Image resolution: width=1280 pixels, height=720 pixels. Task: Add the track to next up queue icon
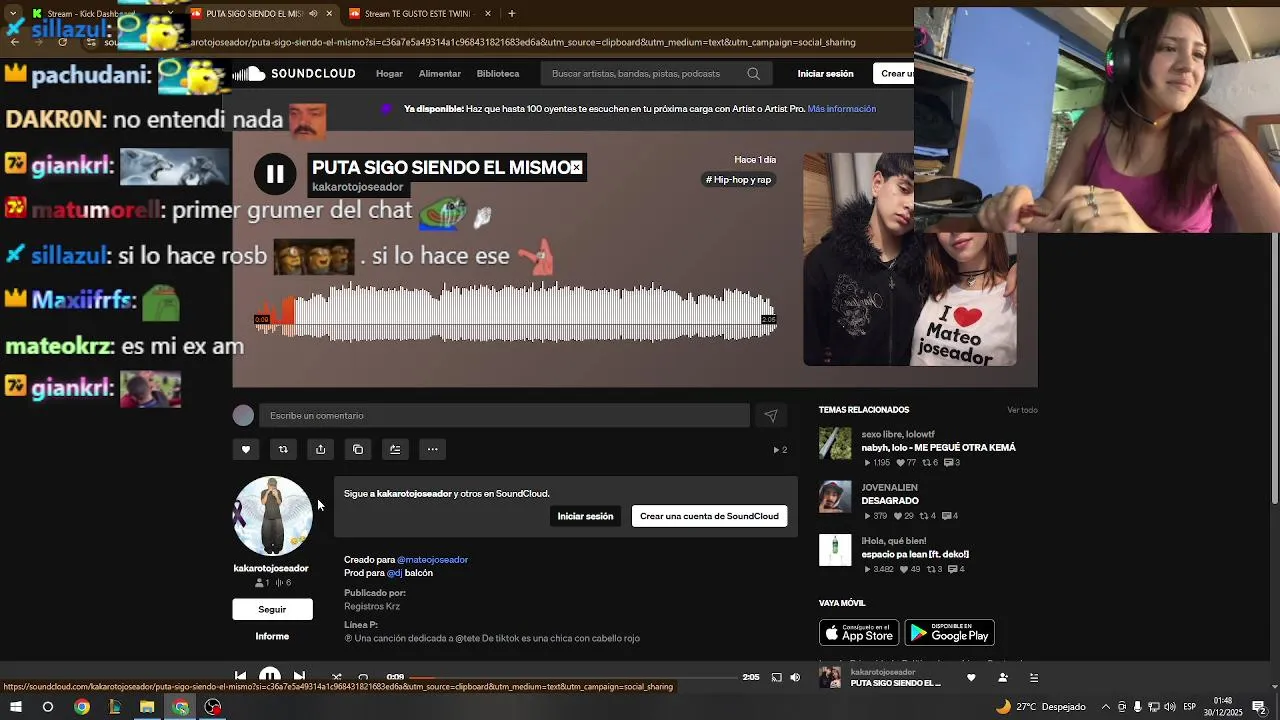(x=395, y=450)
